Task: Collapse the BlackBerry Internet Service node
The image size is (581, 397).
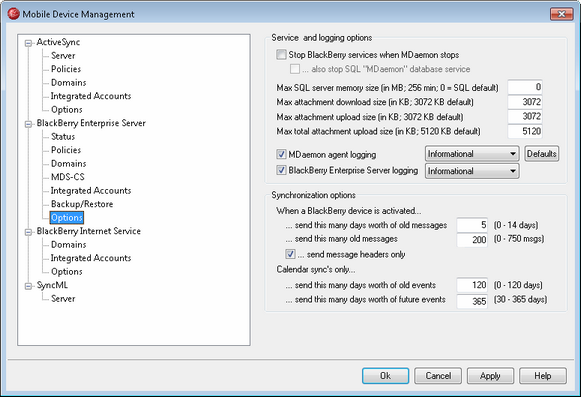Action: [x=28, y=232]
